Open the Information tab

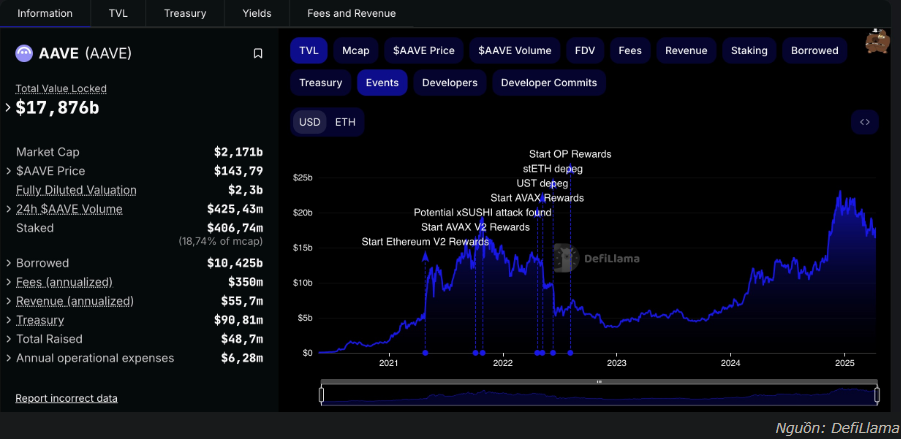tap(45, 13)
